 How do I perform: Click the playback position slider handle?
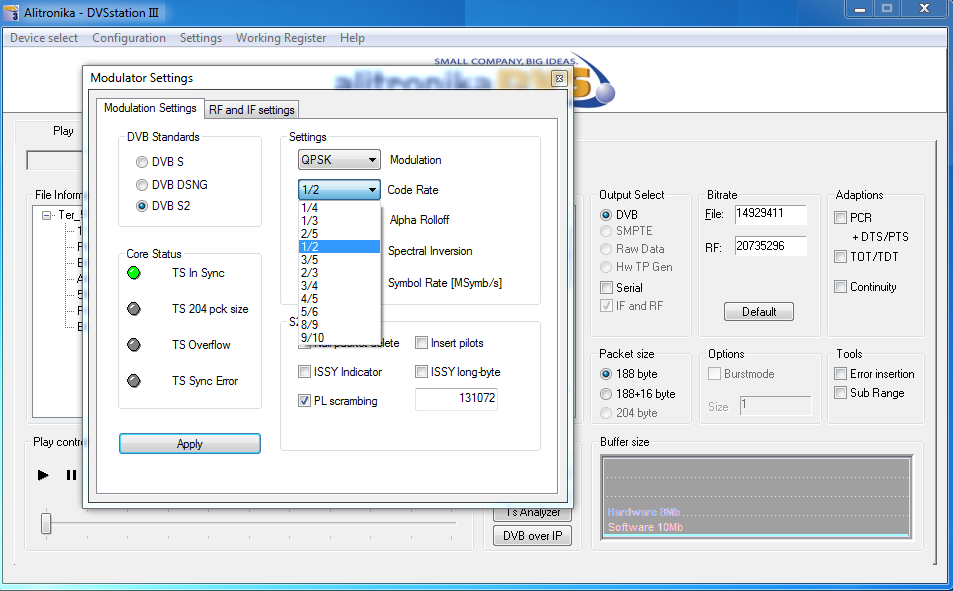pos(46,522)
